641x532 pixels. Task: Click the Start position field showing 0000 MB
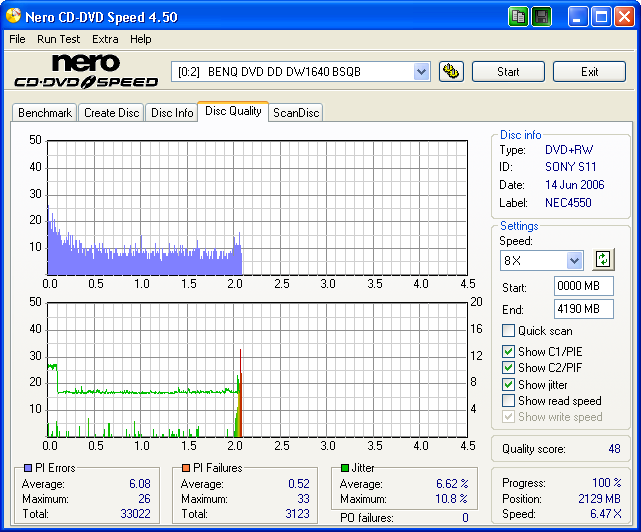584,287
